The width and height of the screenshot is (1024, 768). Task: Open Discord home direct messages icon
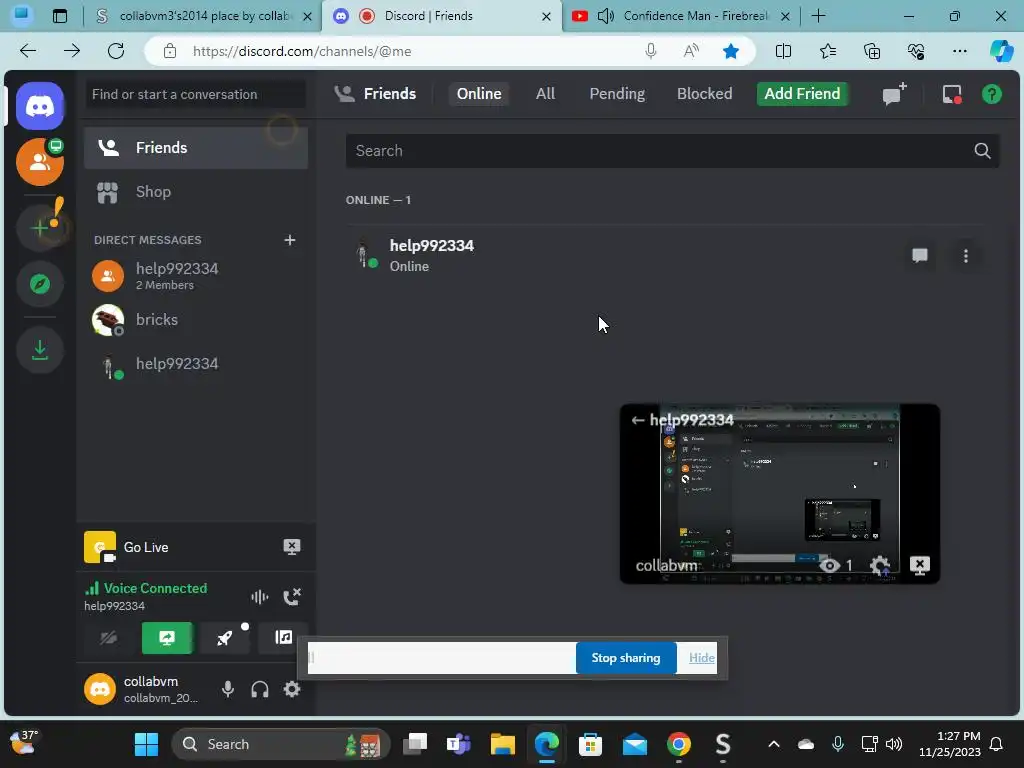point(40,106)
